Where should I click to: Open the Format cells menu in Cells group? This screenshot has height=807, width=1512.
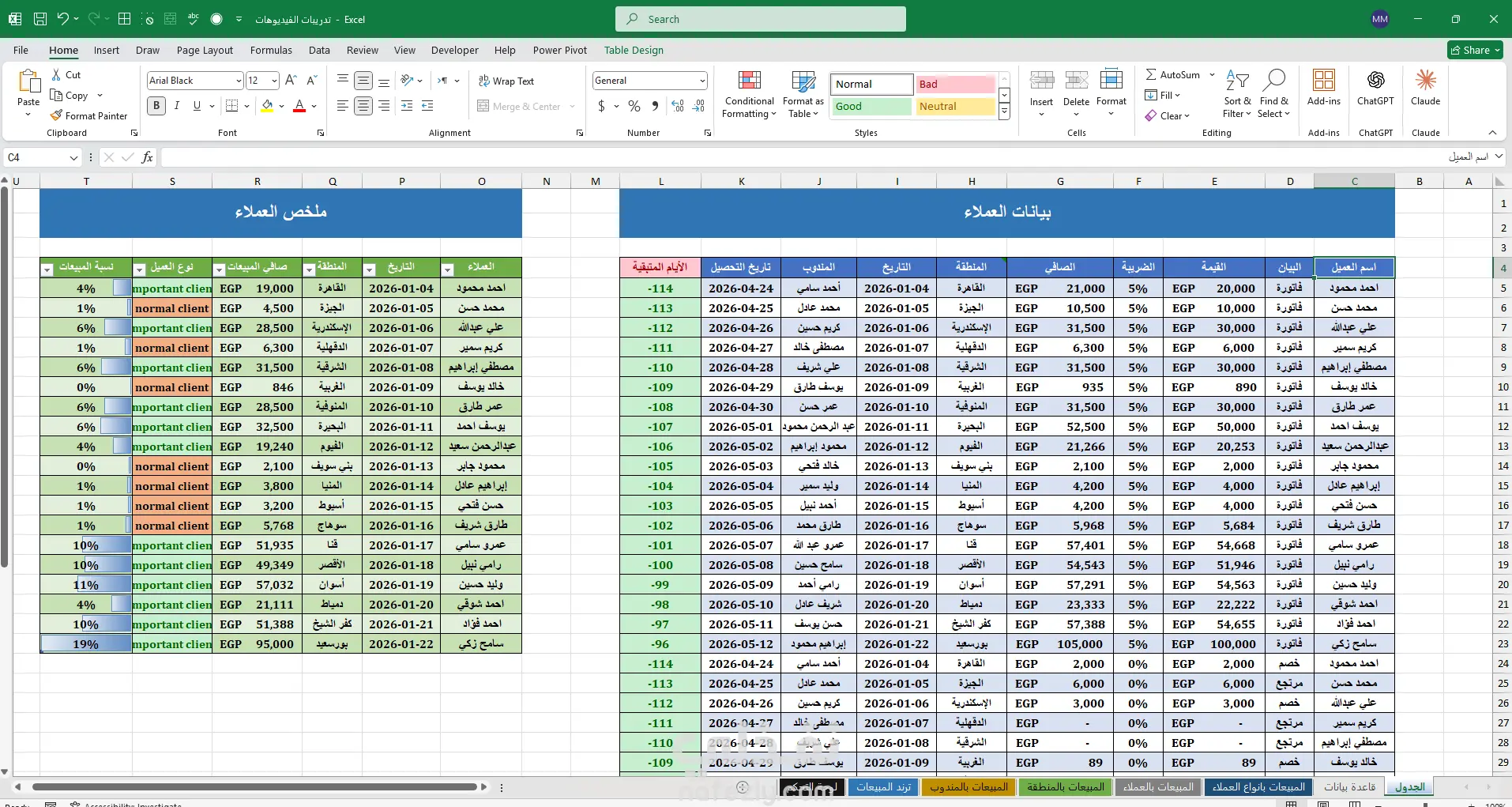click(1111, 93)
